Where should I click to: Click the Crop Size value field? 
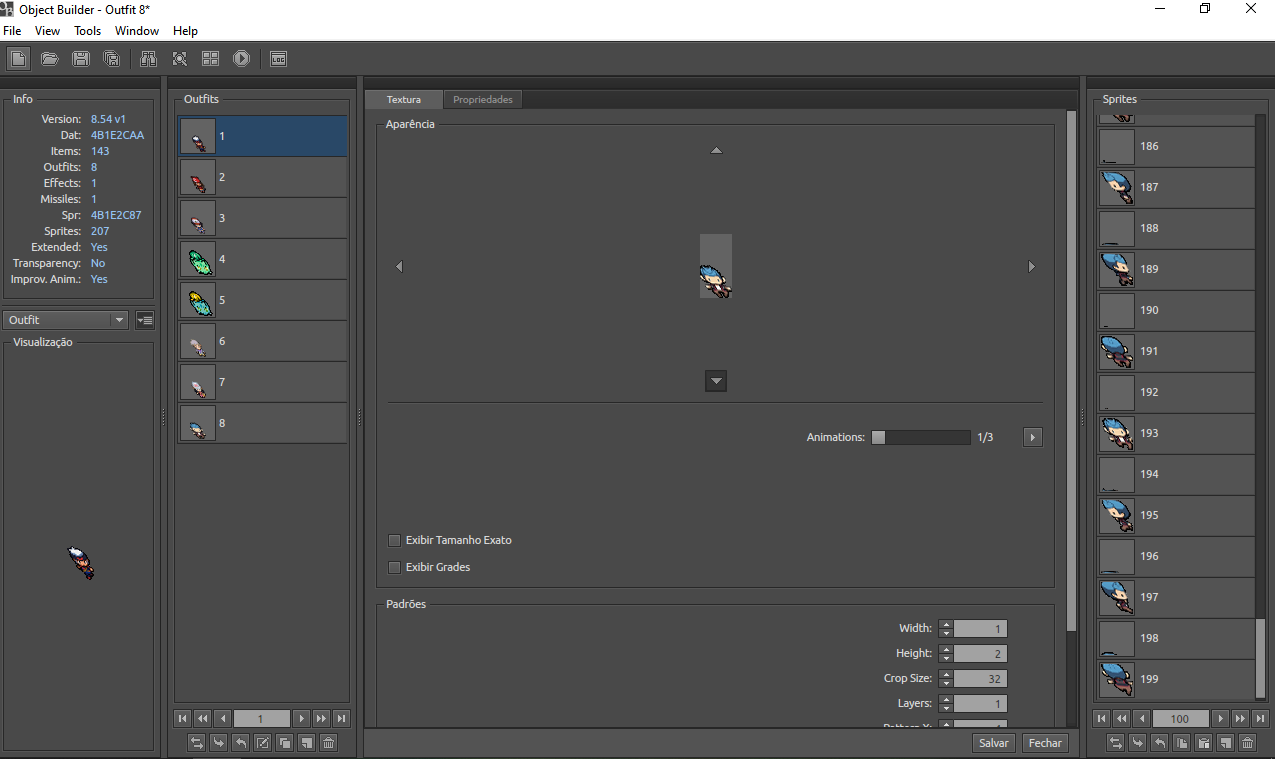coord(980,679)
